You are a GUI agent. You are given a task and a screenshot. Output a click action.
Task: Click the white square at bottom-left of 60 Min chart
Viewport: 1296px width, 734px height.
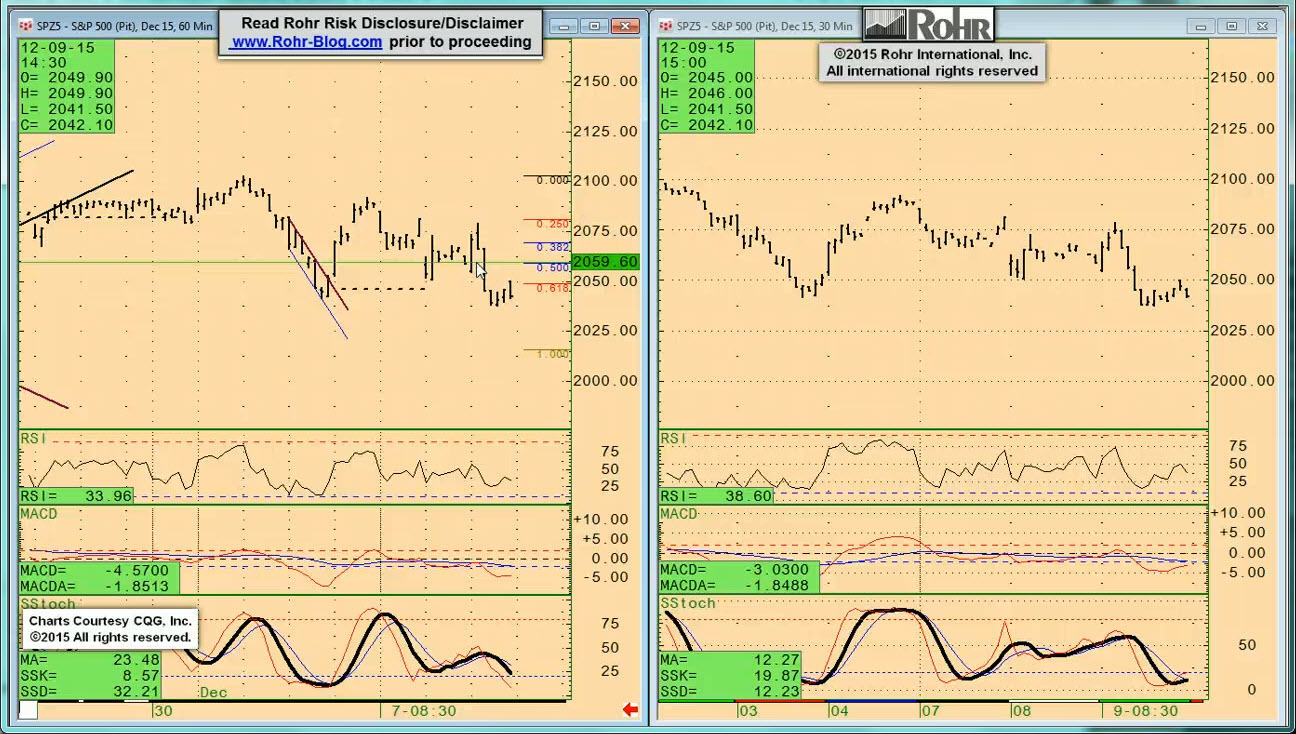pos(28,710)
